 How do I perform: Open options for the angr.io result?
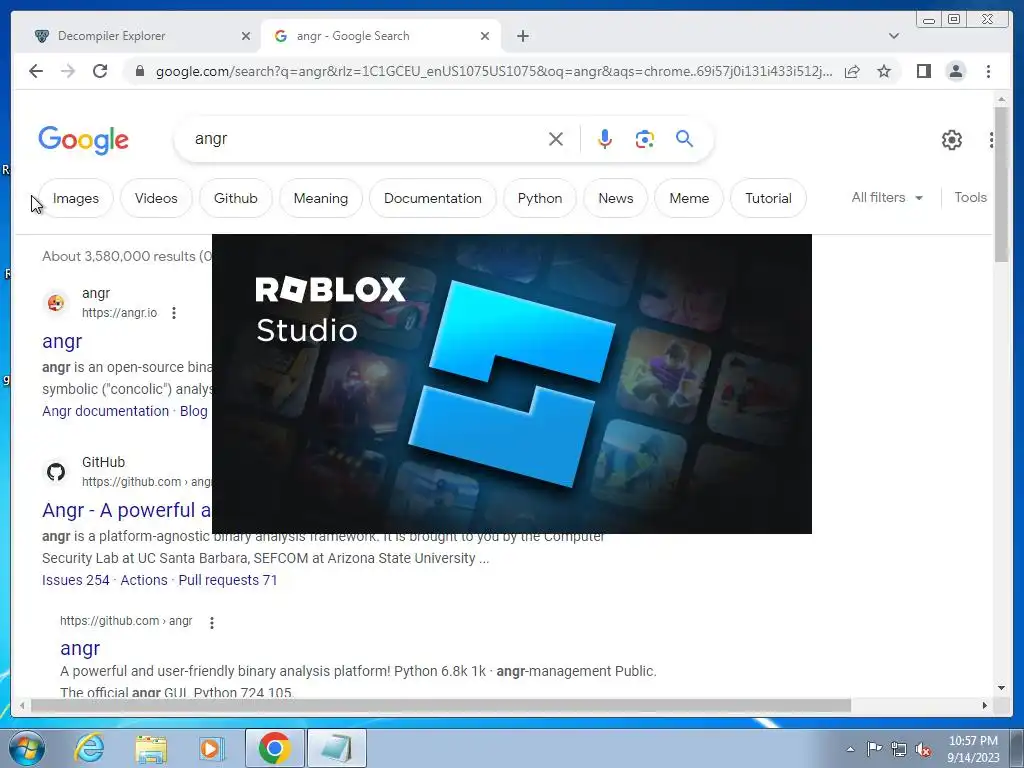(174, 313)
